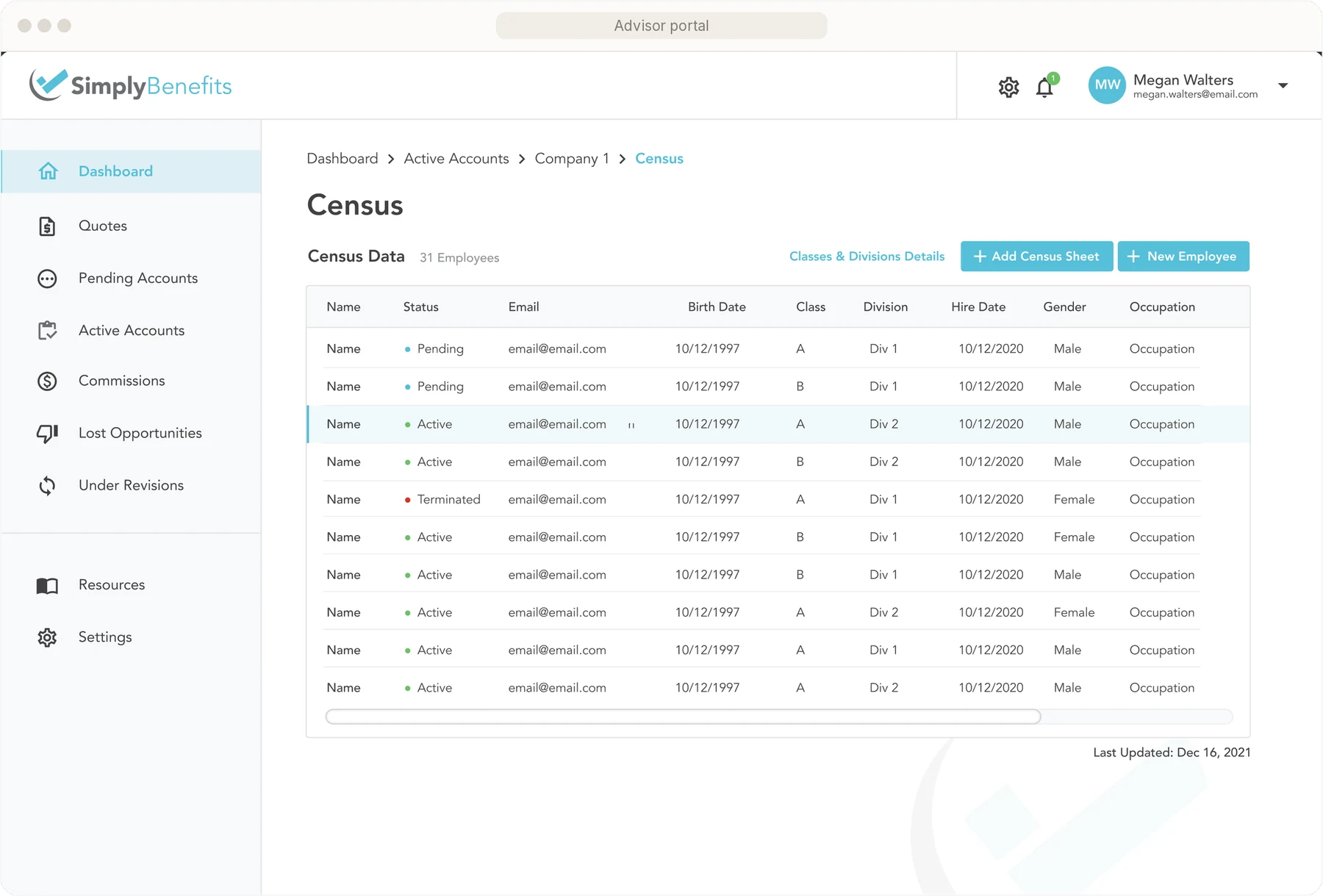The image size is (1323, 896).
Task: Select the Terminated status cell
Action: (442, 500)
